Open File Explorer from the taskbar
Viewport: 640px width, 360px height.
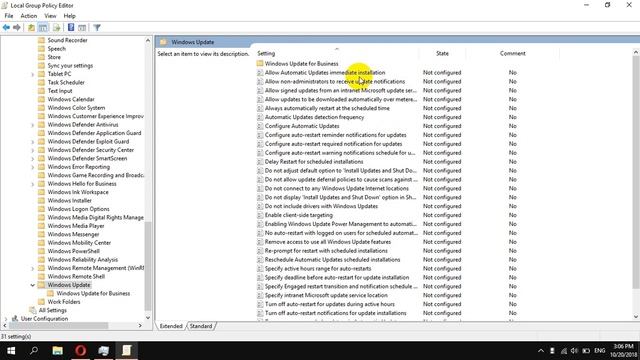pyautogui.click(x=58, y=351)
